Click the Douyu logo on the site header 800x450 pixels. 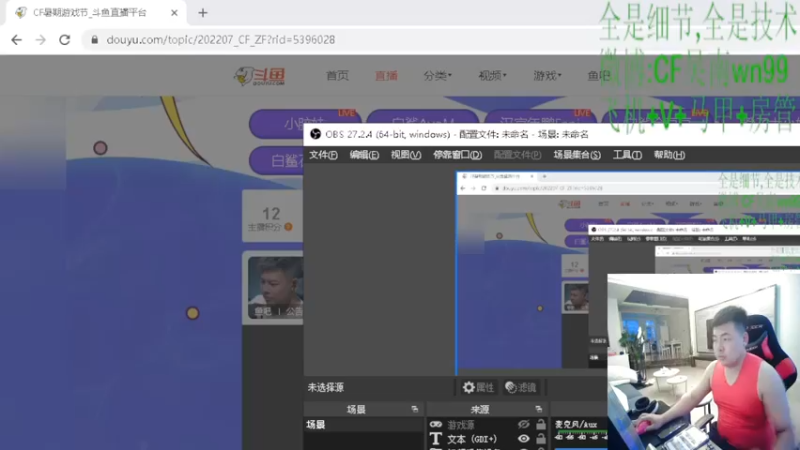coord(259,76)
